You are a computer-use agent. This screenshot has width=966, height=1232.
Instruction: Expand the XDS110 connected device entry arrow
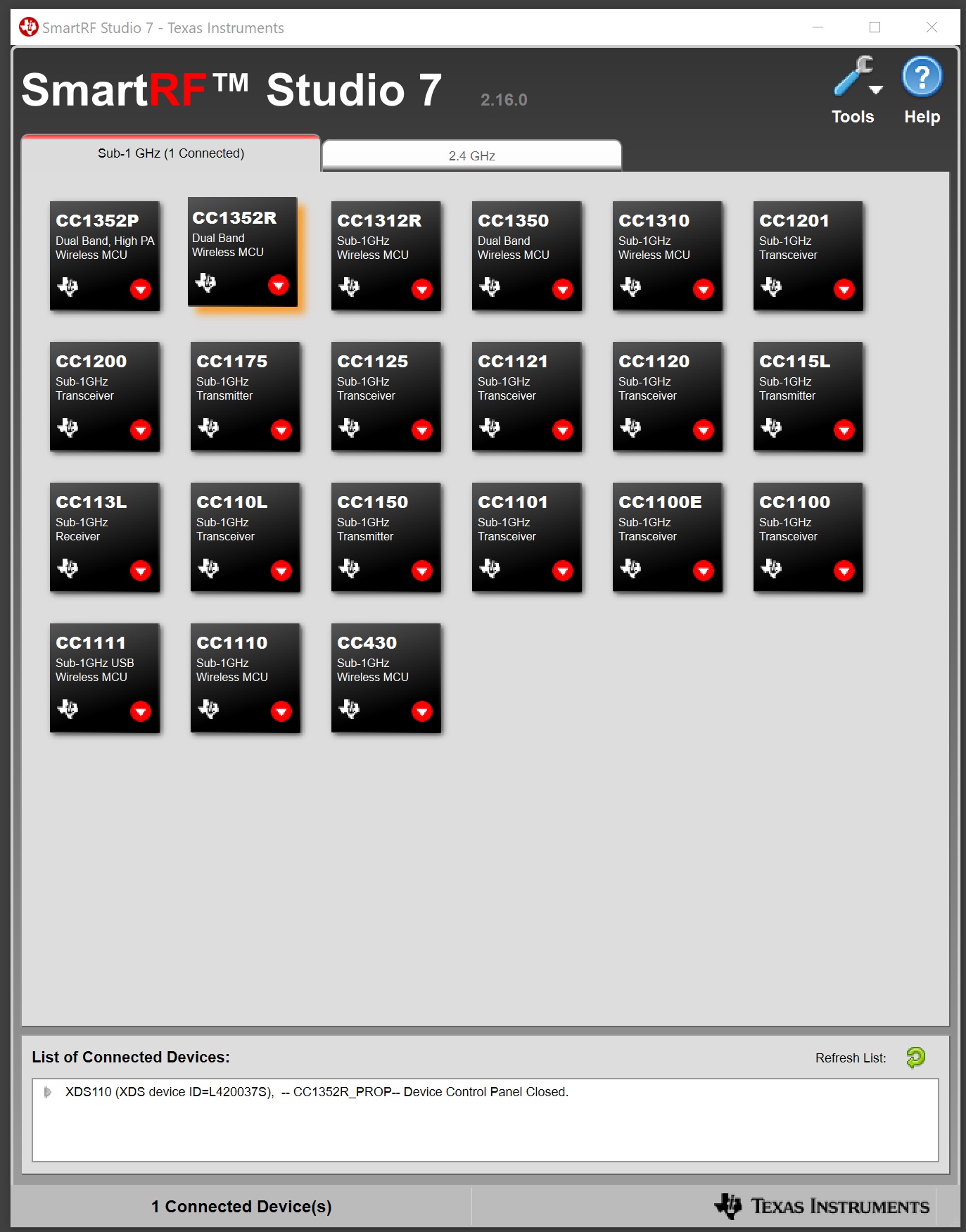click(47, 1092)
